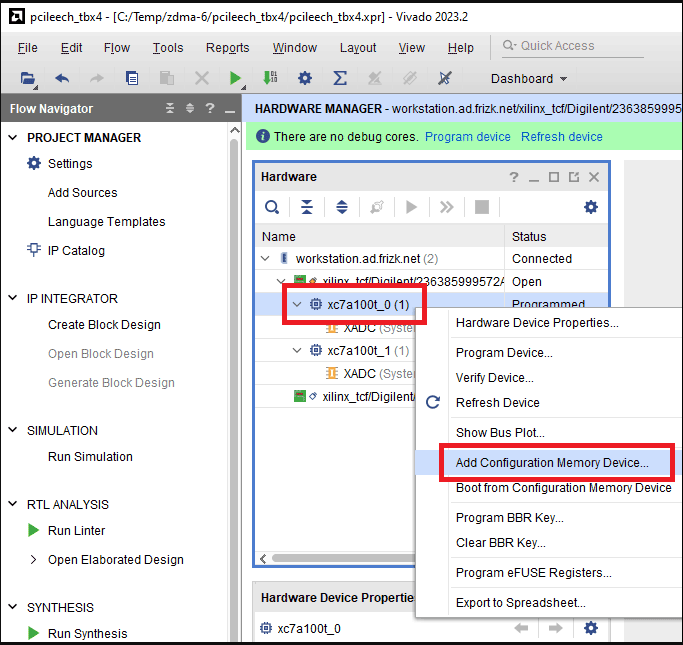
Task: Choose Program Device in the context menu
Action: (x=504, y=353)
